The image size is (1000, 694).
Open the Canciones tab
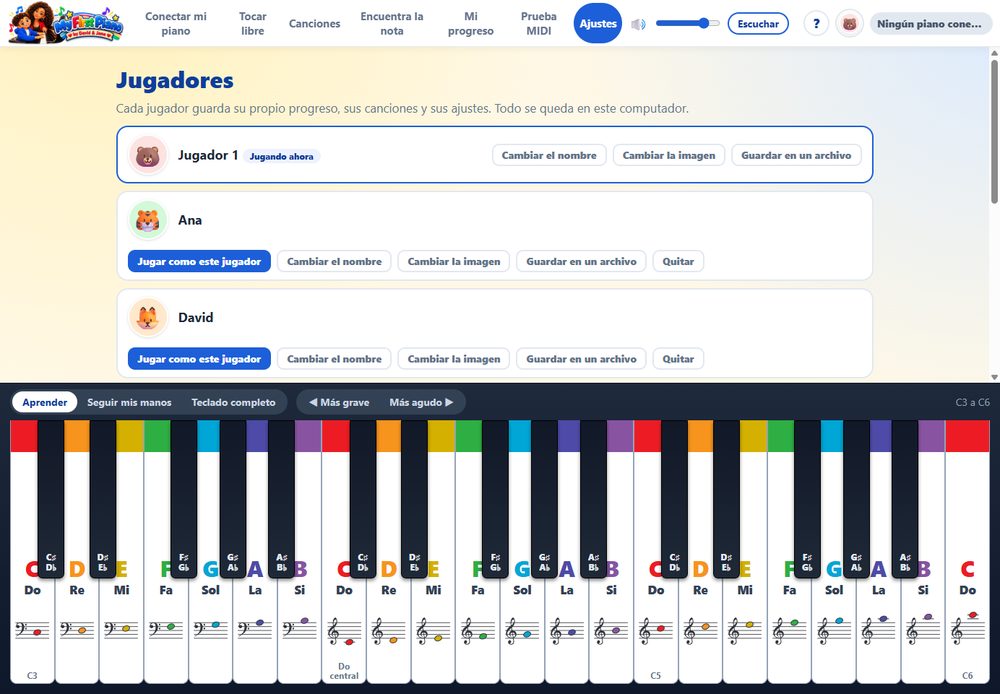314,24
